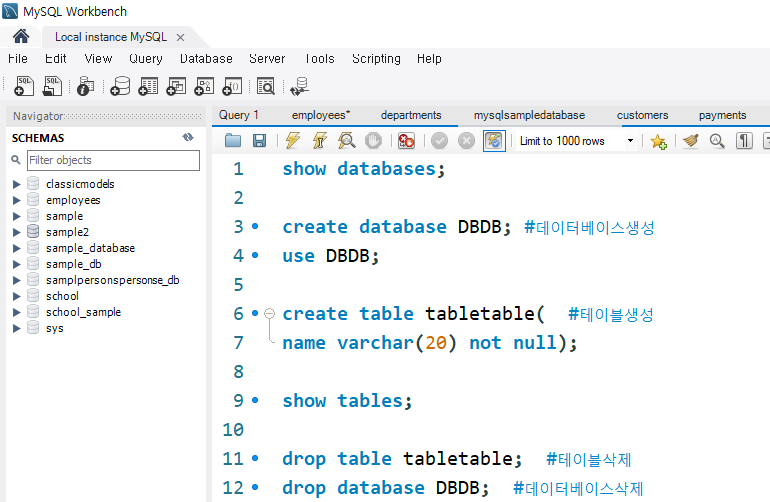Beautify the SQL script broom icon
This screenshot has width=770, height=502.
pos(691,141)
